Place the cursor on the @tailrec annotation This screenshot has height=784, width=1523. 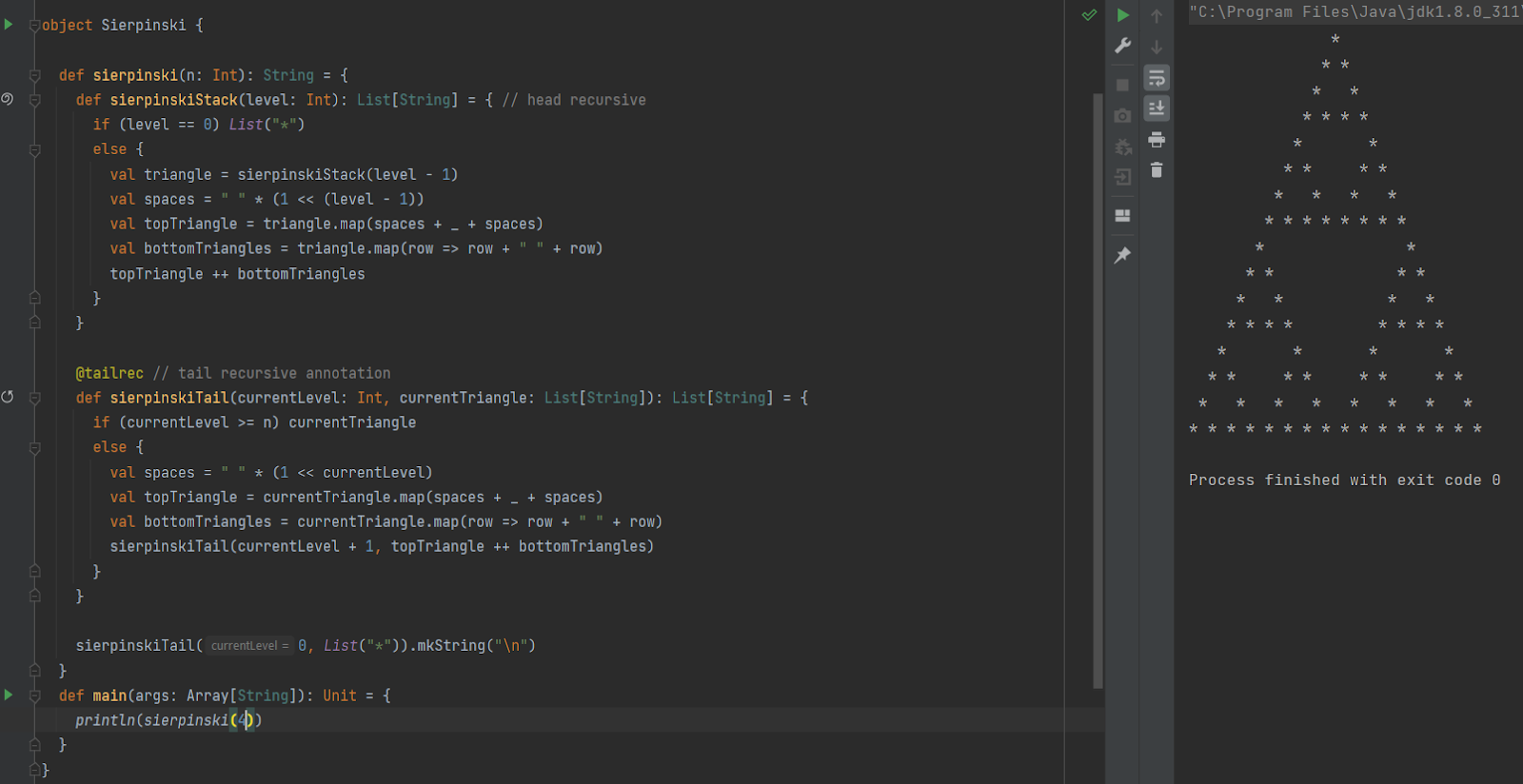109,373
